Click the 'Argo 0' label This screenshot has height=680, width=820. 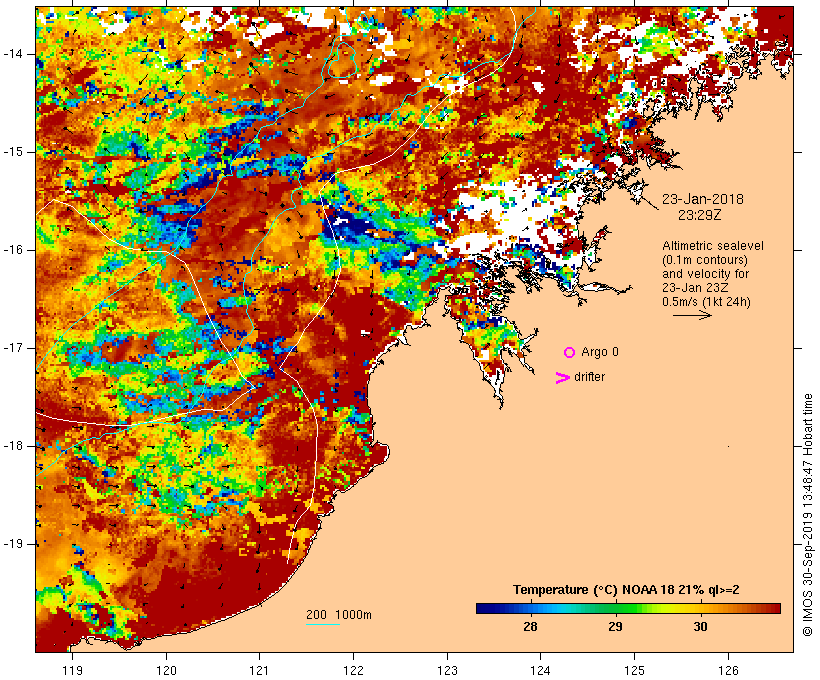click(600, 352)
